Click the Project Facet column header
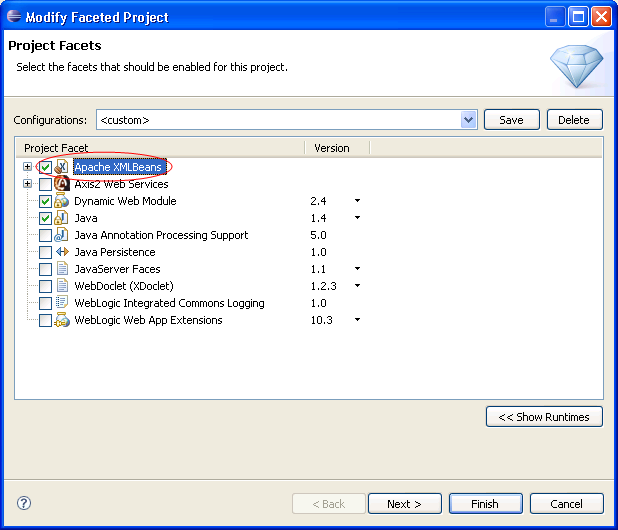The width and height of the screenshot is (618, 530). [x=160, y=148]
